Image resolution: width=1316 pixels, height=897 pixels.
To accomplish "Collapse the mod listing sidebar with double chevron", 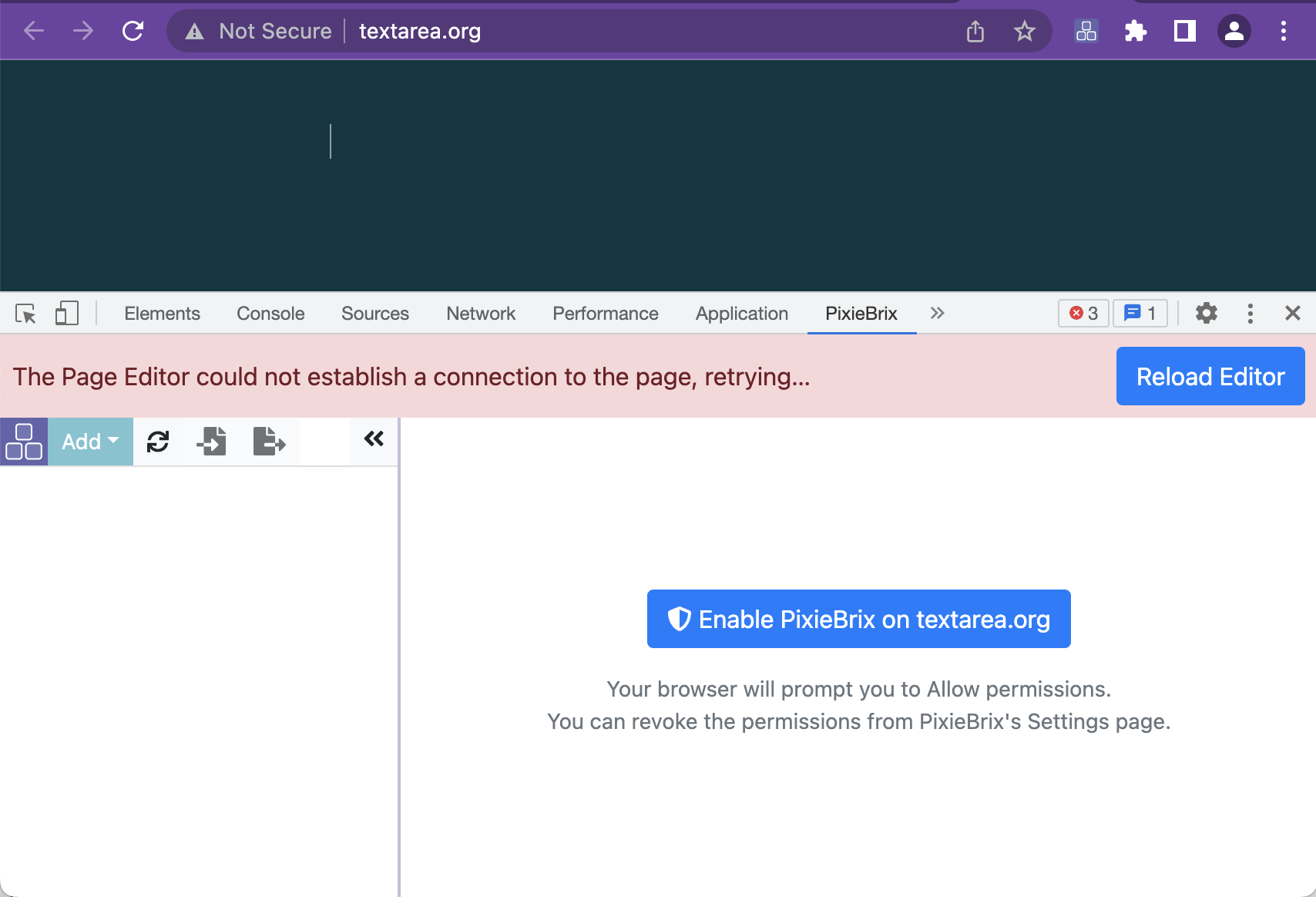I will tap(374, 438).
